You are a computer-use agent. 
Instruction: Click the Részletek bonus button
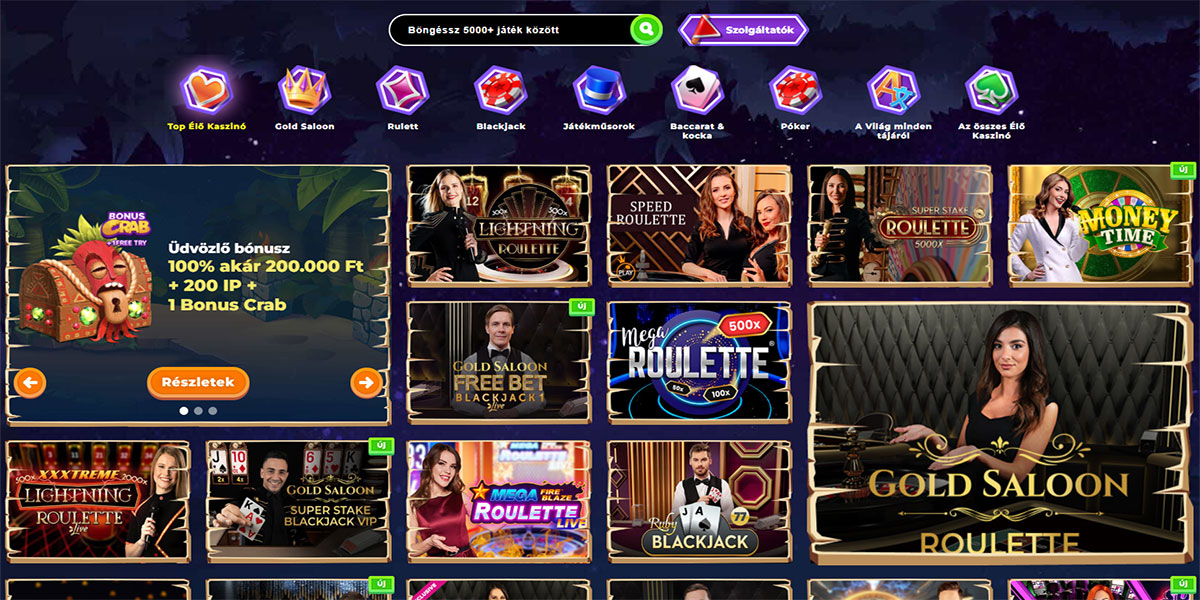pyautogui.click(x=198, y=382)
